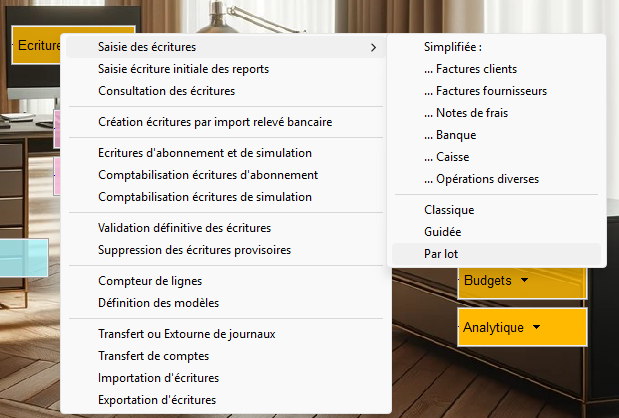Click Création écritures par import relevé bancaire
Screen dimensions: 619x418
point(215,122)
